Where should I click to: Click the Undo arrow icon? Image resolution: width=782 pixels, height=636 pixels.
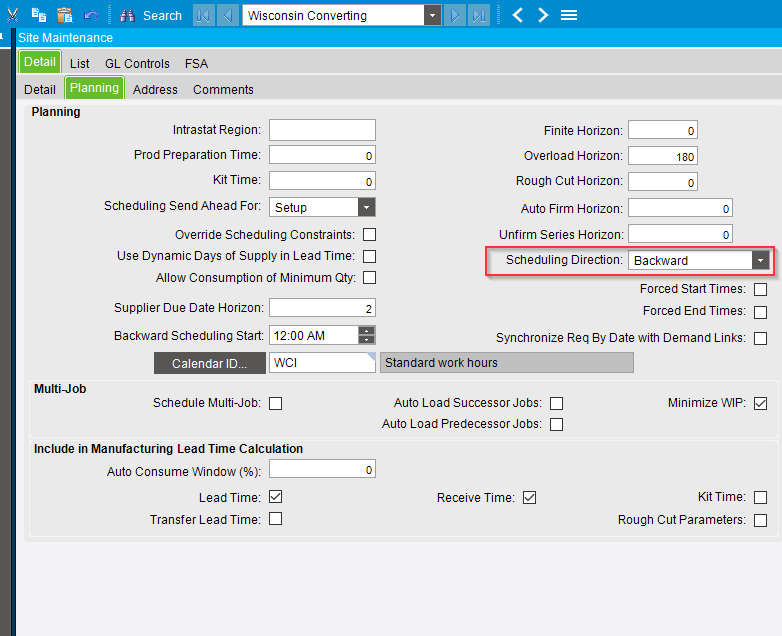point(91,15)
